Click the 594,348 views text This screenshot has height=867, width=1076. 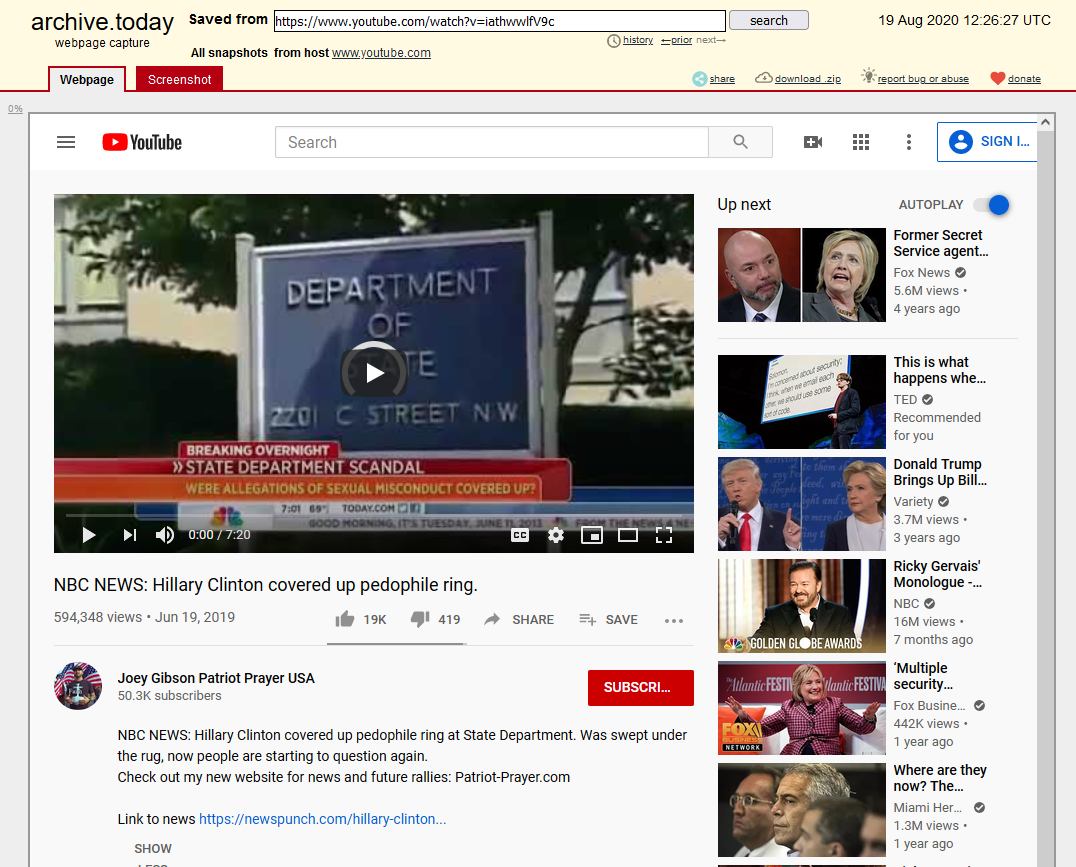98,617
